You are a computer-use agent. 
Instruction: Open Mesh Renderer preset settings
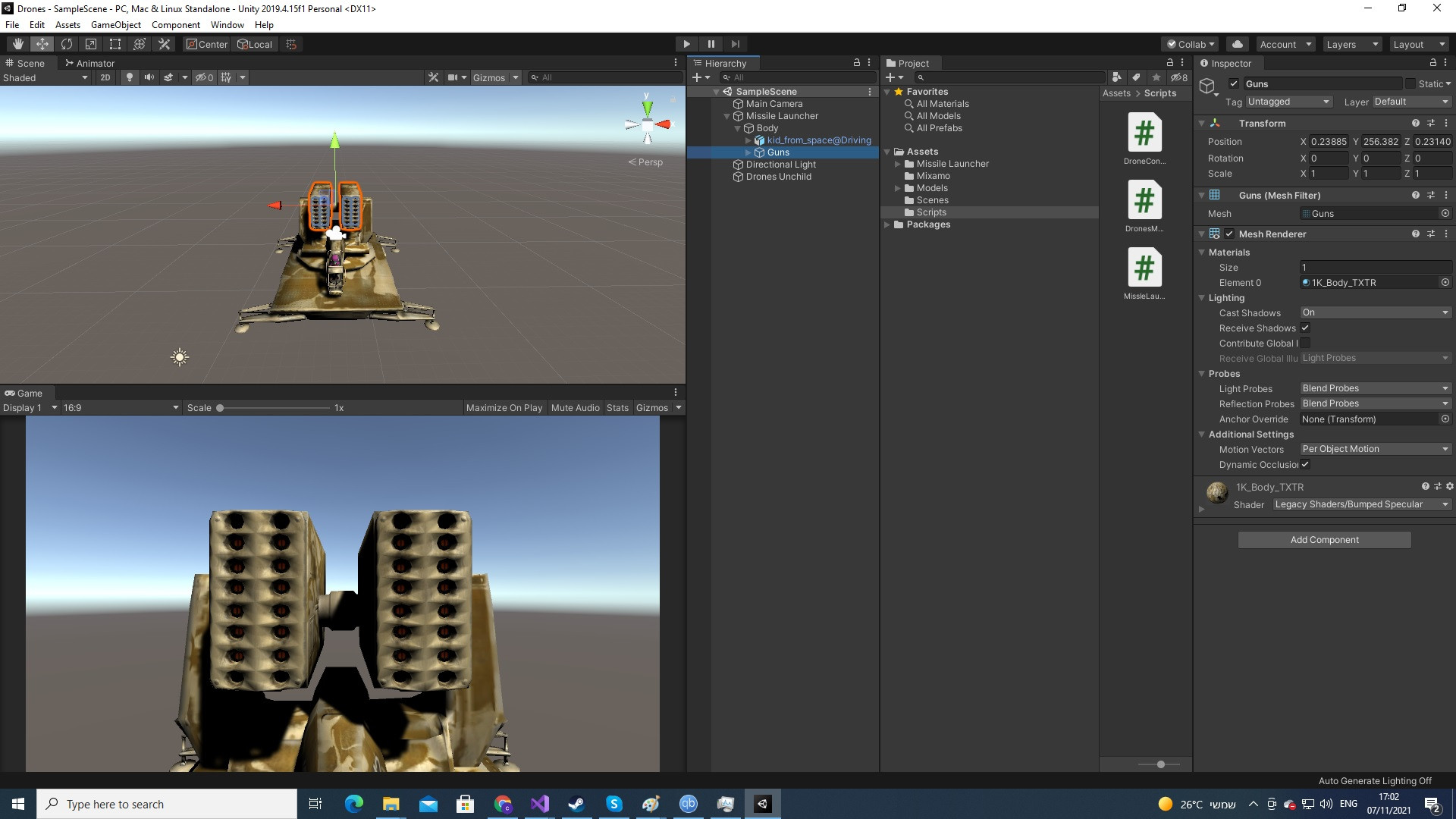click(1431, 234)
